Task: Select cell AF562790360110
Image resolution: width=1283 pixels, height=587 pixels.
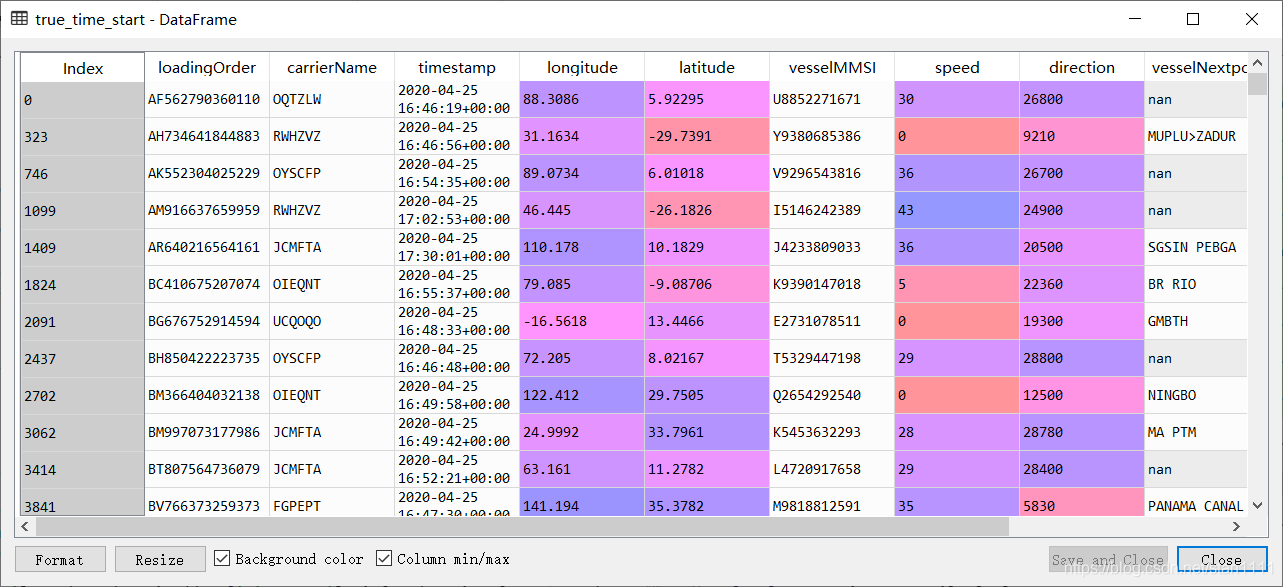Action: pos(207,99)
